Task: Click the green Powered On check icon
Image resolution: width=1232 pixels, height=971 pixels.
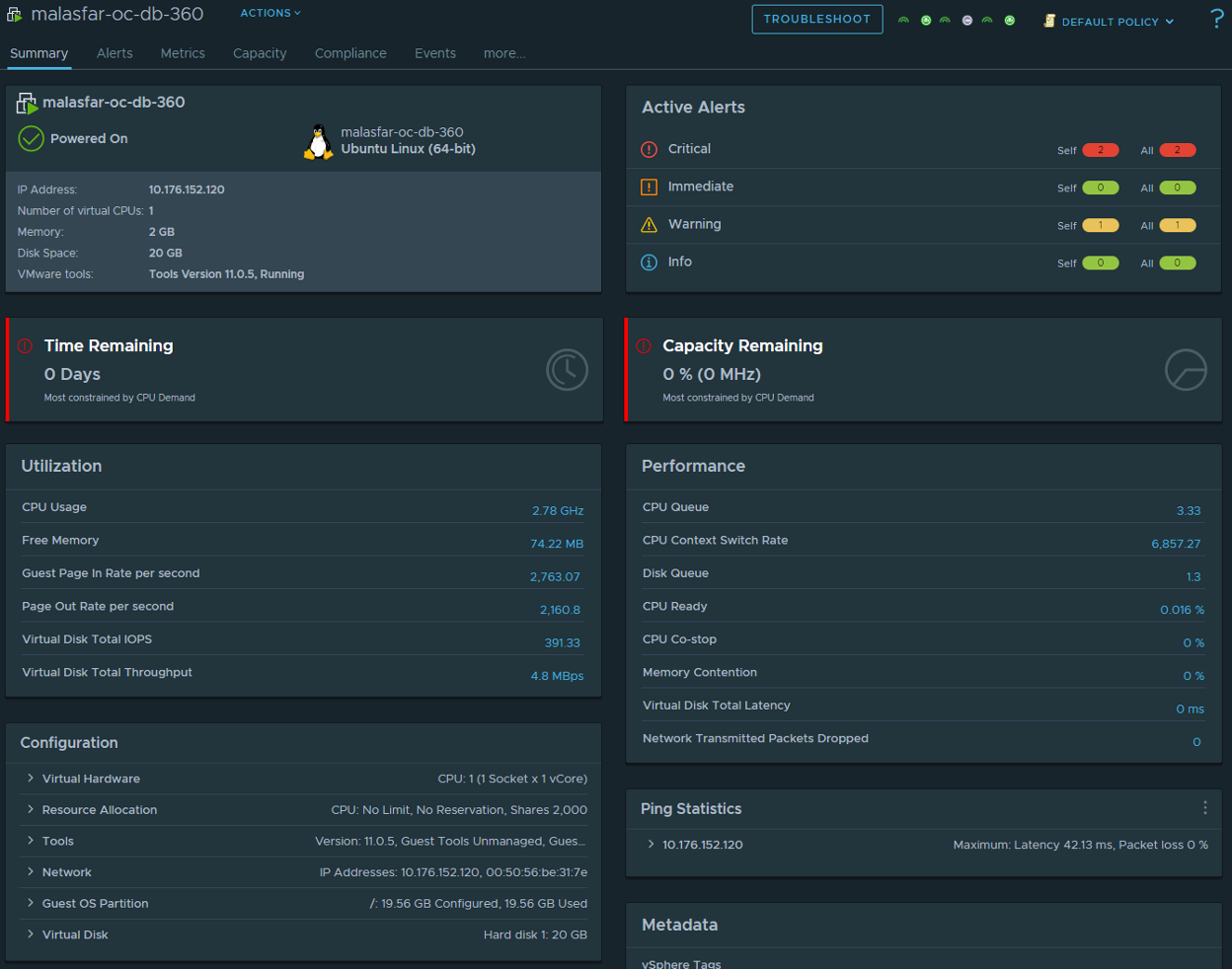Action: pyautogui.click(x=30, y=138)
